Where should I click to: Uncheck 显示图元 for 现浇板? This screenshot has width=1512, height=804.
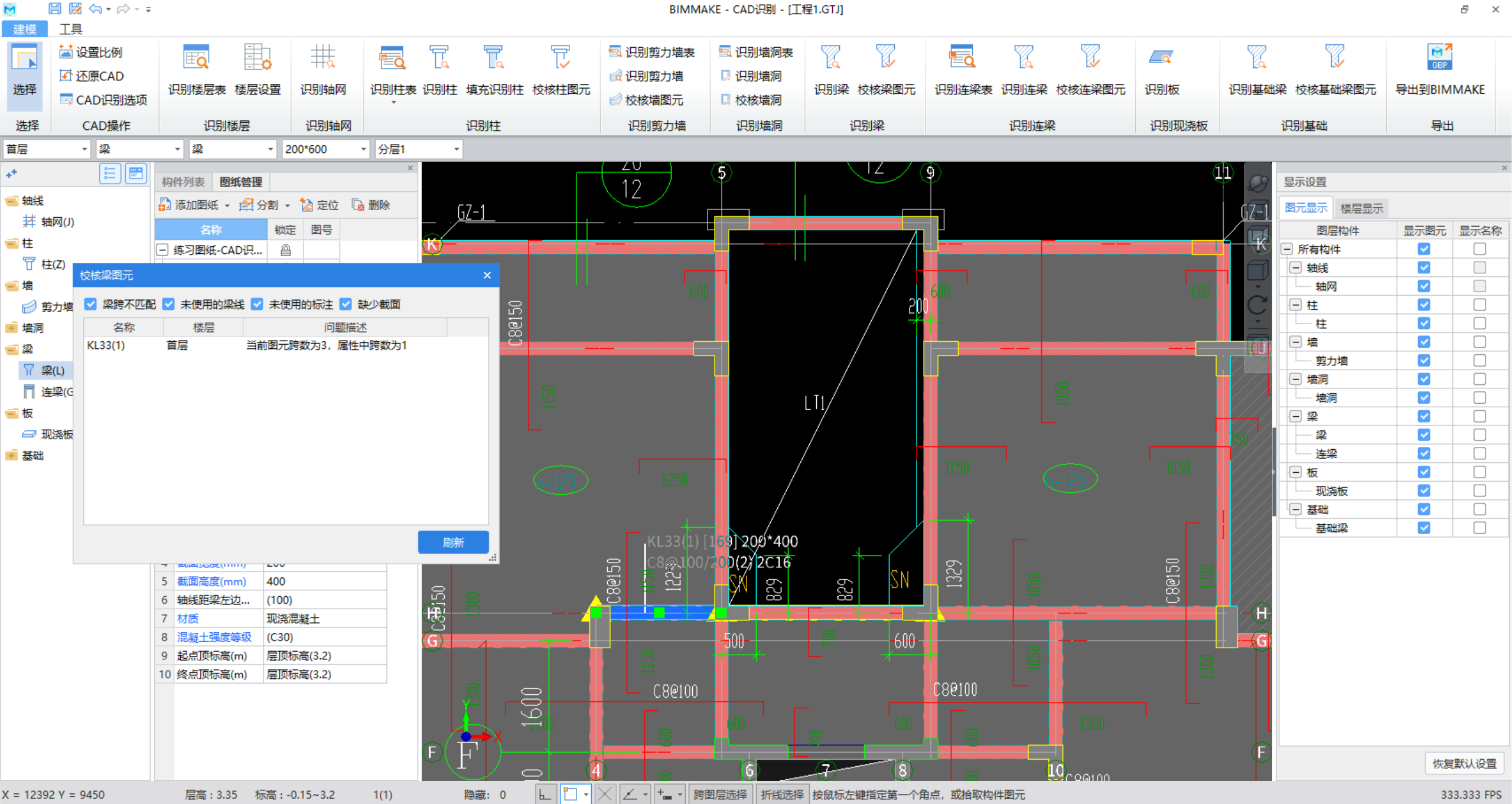tap(1424, 491)
